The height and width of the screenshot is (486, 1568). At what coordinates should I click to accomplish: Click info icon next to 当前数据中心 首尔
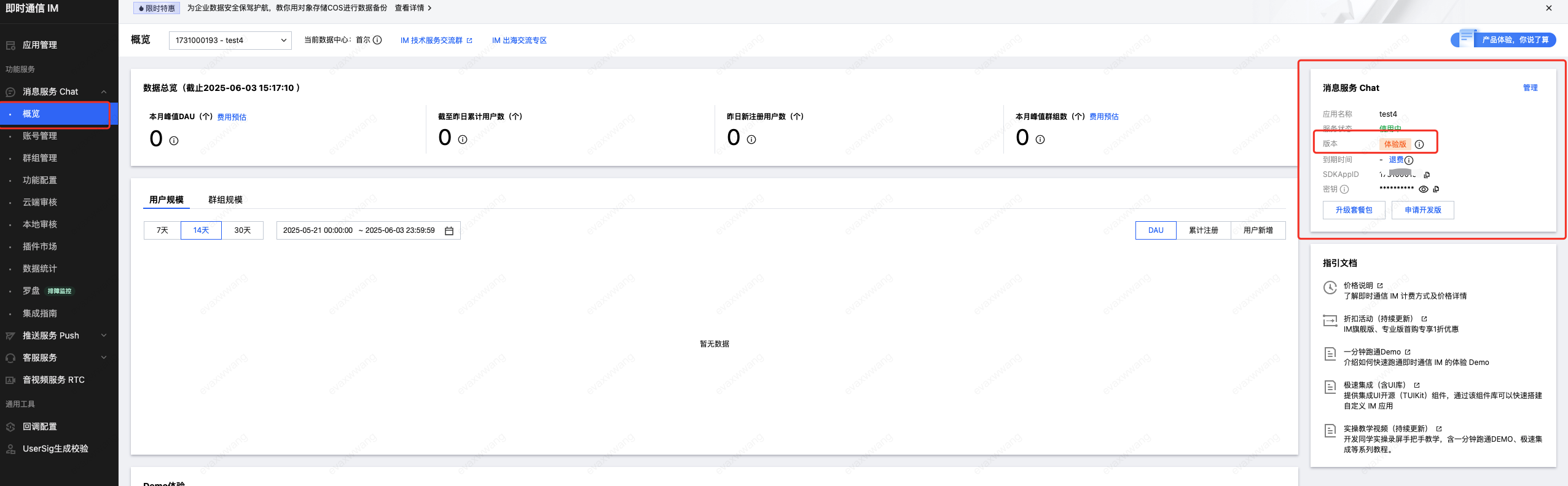click(x=377, y=40)
